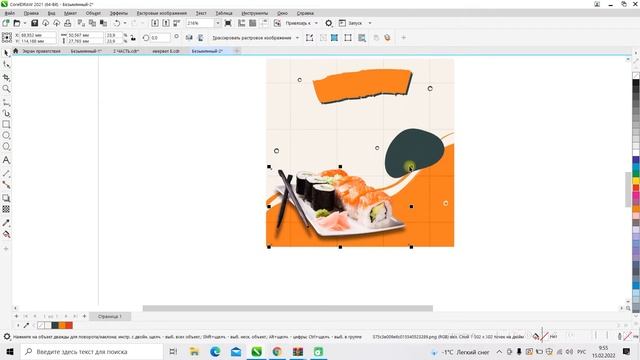Open the Правка menu
The image size is (640, 360).
31,13
